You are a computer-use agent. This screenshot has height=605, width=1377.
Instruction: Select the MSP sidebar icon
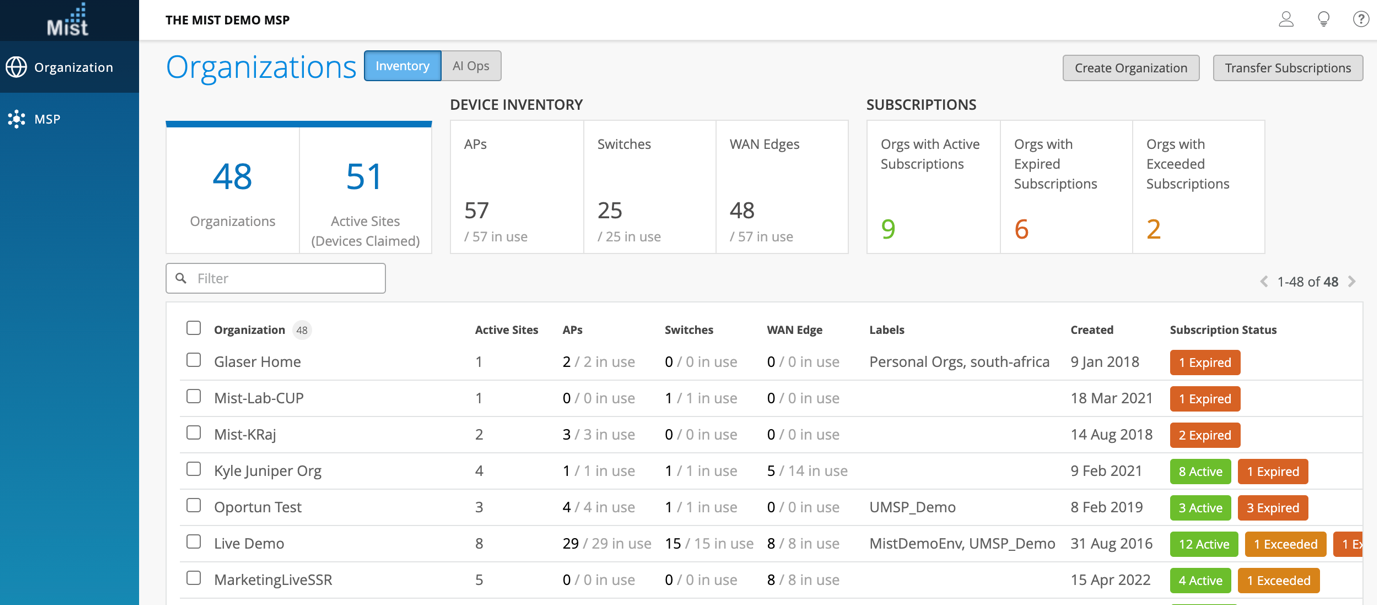coord(16,119)
